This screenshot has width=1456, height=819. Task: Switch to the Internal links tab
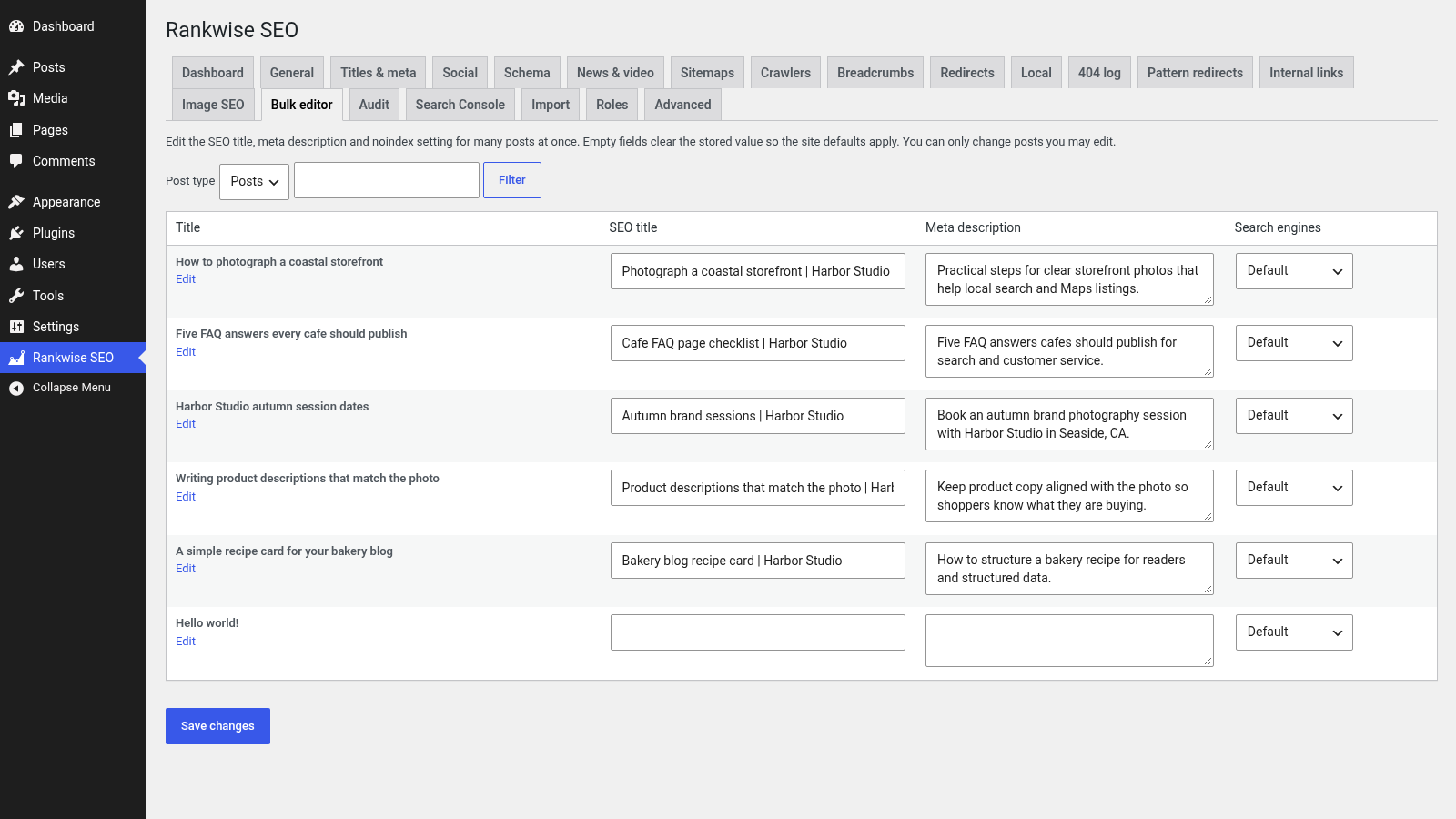pos(1306,73)
